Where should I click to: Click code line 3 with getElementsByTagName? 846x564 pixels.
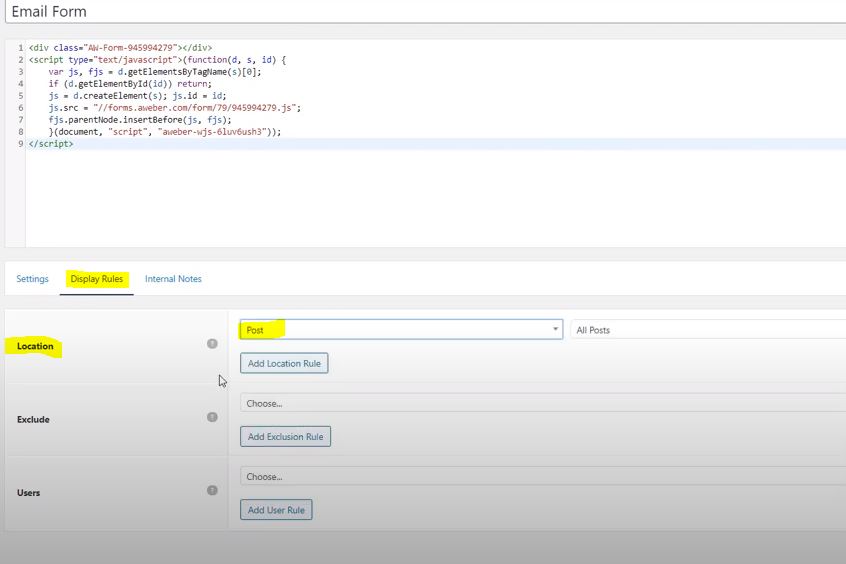154,72
